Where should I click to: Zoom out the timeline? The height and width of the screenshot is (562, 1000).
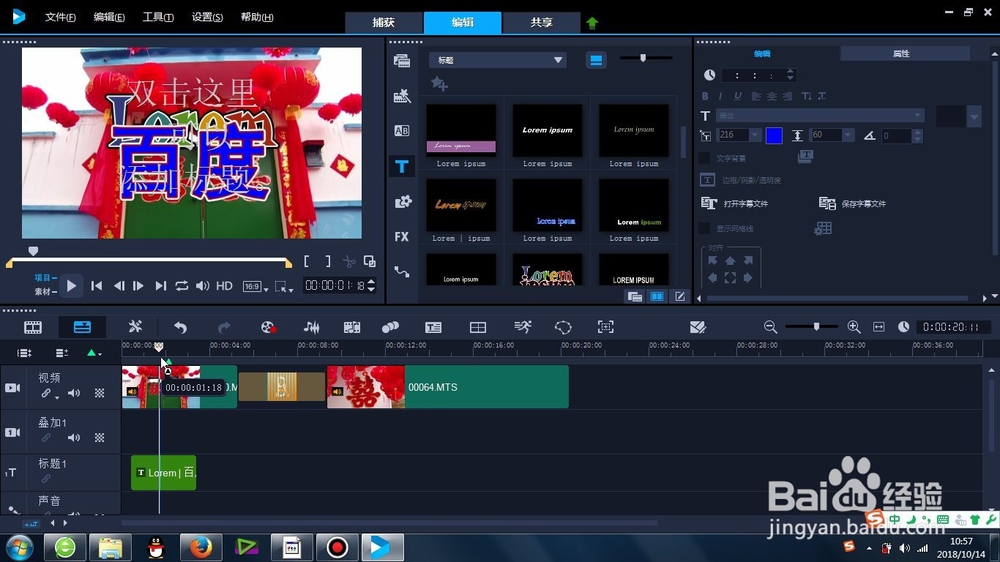point(770,327)
